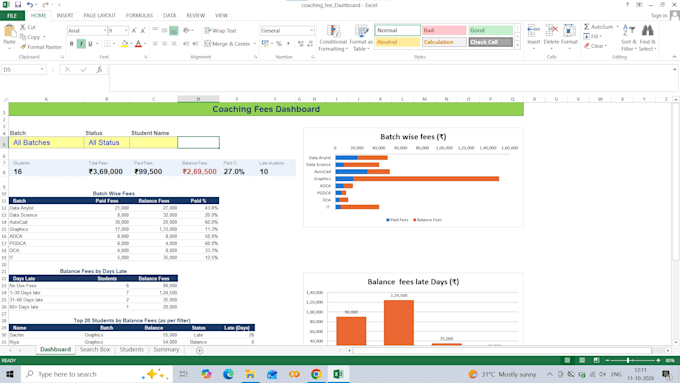Apply percent style icon
This screenshot has width=680, height=383.
tap(279, 44)
